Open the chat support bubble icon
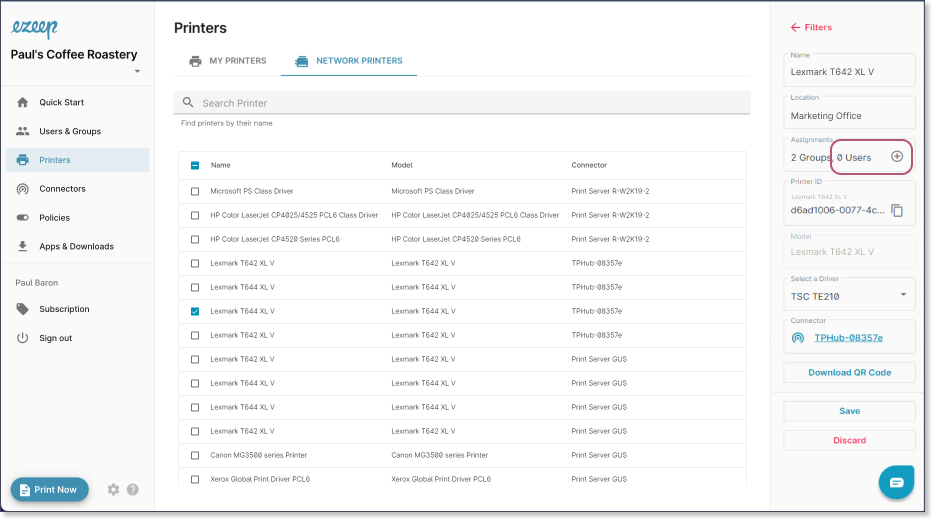933x520 pixels. click(896, 482)
